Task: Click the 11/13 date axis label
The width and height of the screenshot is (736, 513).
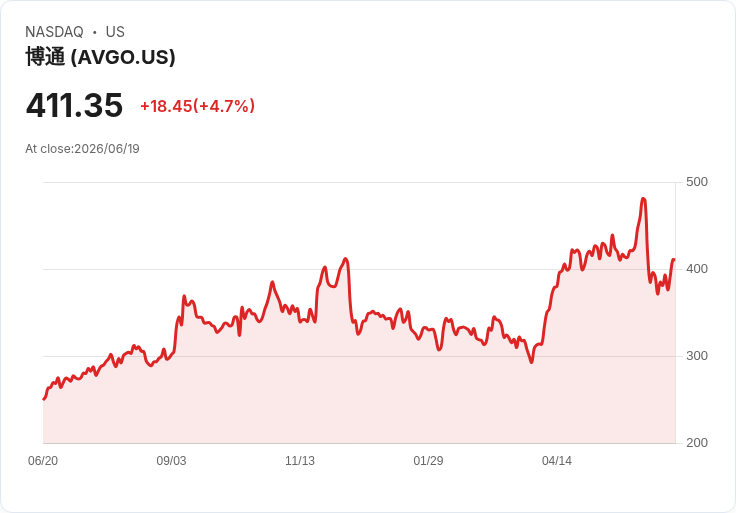Action: (x=300, y=461)
